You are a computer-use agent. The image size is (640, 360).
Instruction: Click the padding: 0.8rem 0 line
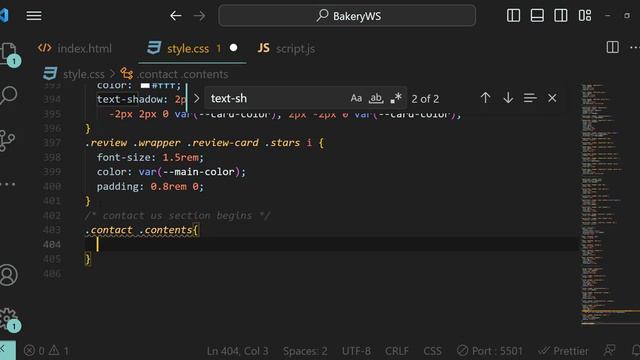coord(150,187)
